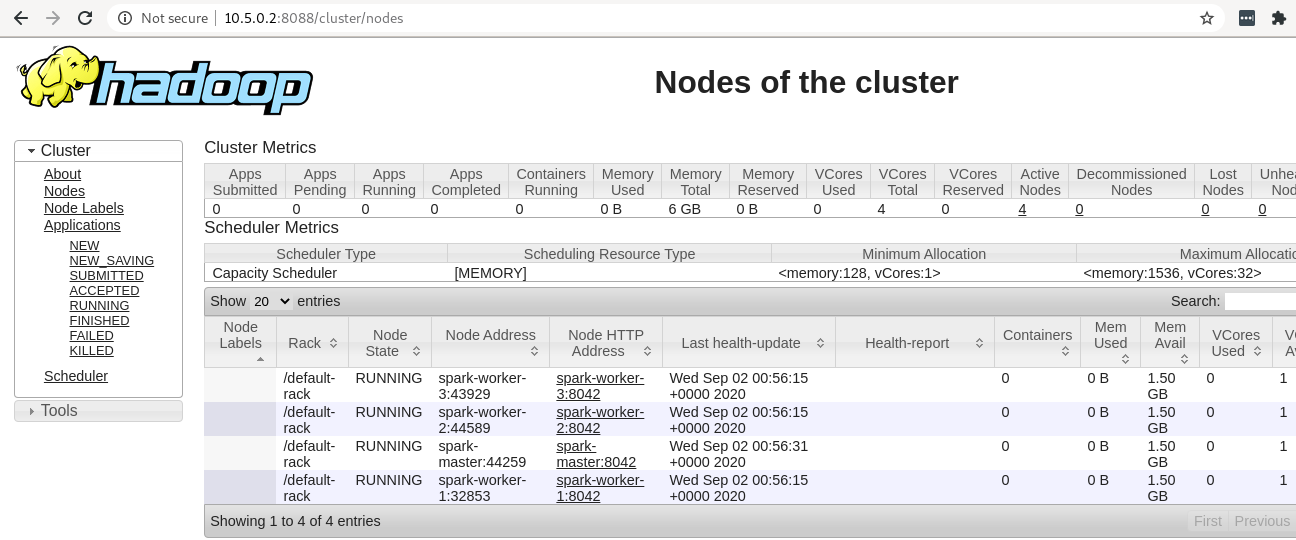Open the dark extension icon beside the bookmark star
Screen dimensions: 1296x540
pos(1247,18)
